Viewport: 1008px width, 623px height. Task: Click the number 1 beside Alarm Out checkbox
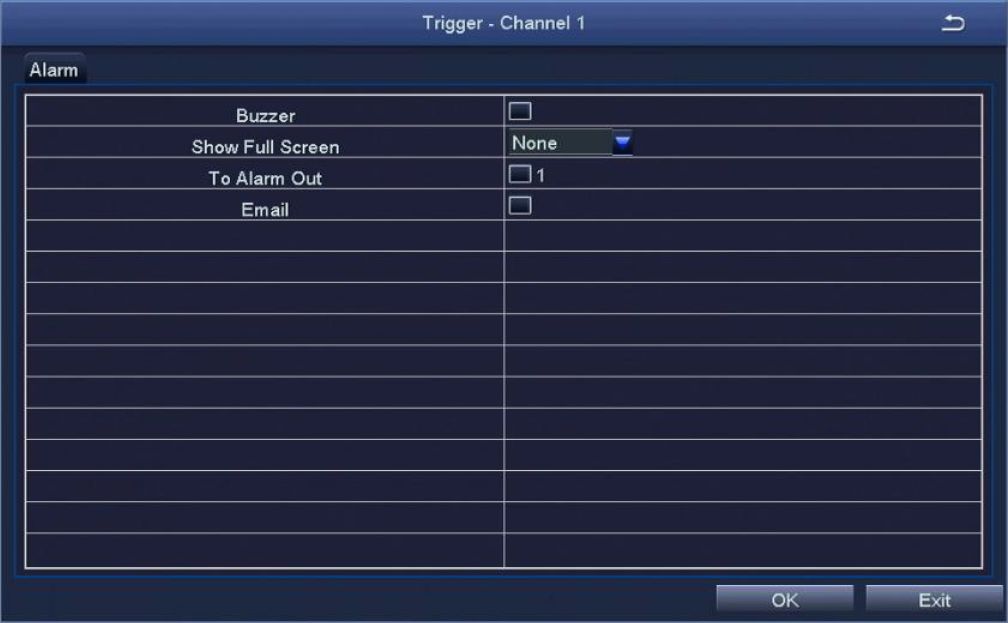(541, 175)
